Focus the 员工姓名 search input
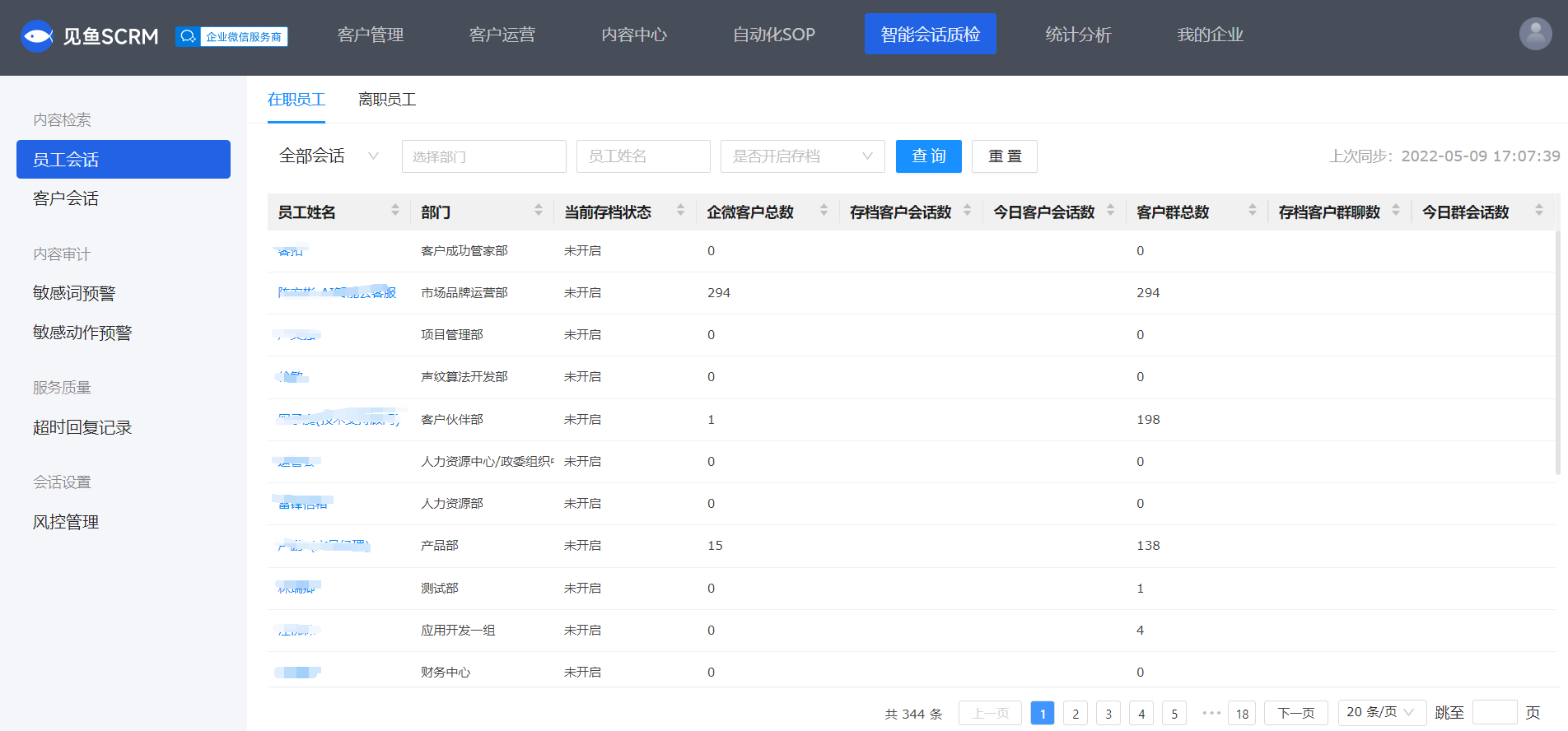 tap(643, 156)
